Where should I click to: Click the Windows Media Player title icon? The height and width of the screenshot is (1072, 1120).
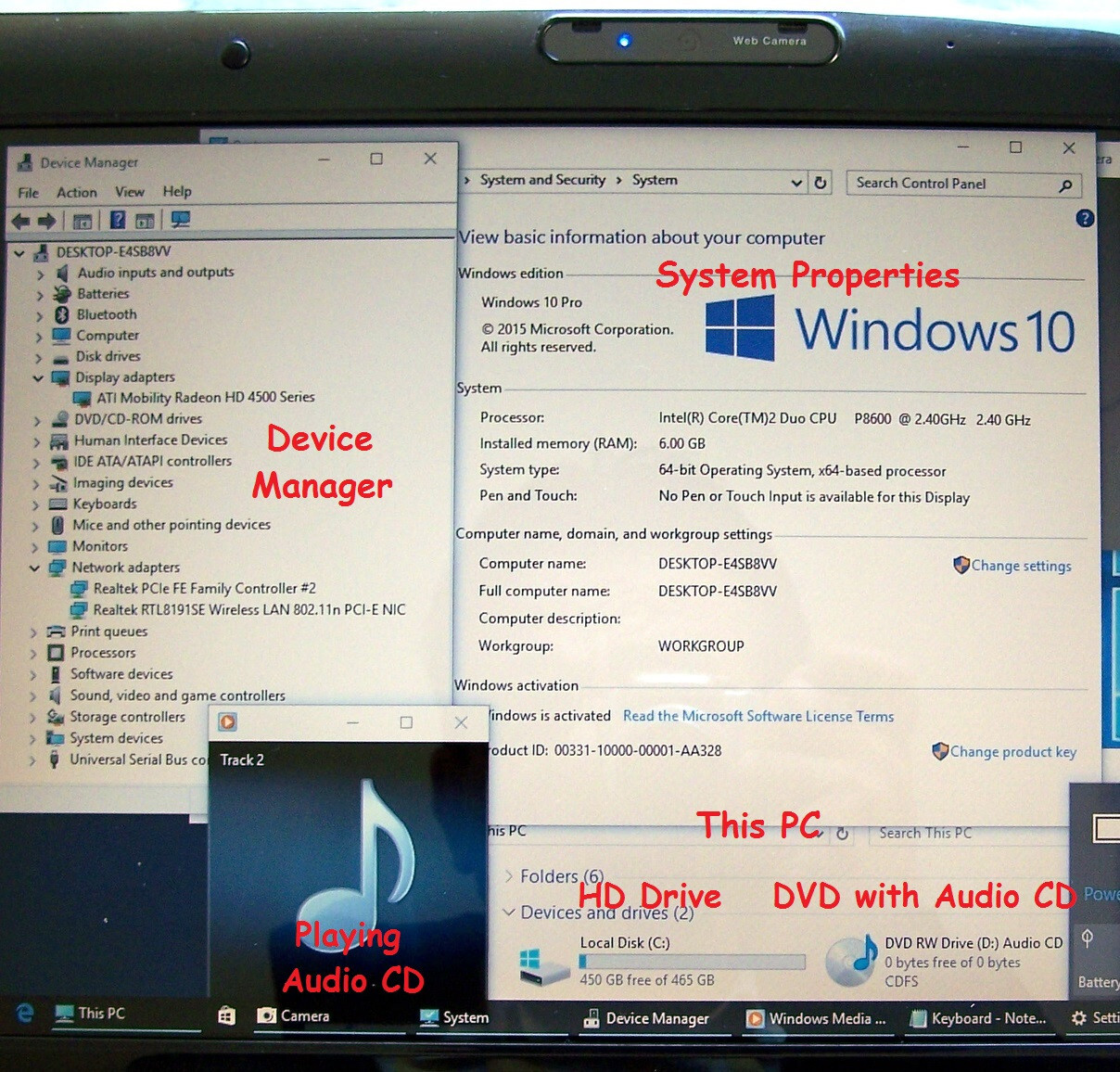pyautogui.click(x=228, y=721)
